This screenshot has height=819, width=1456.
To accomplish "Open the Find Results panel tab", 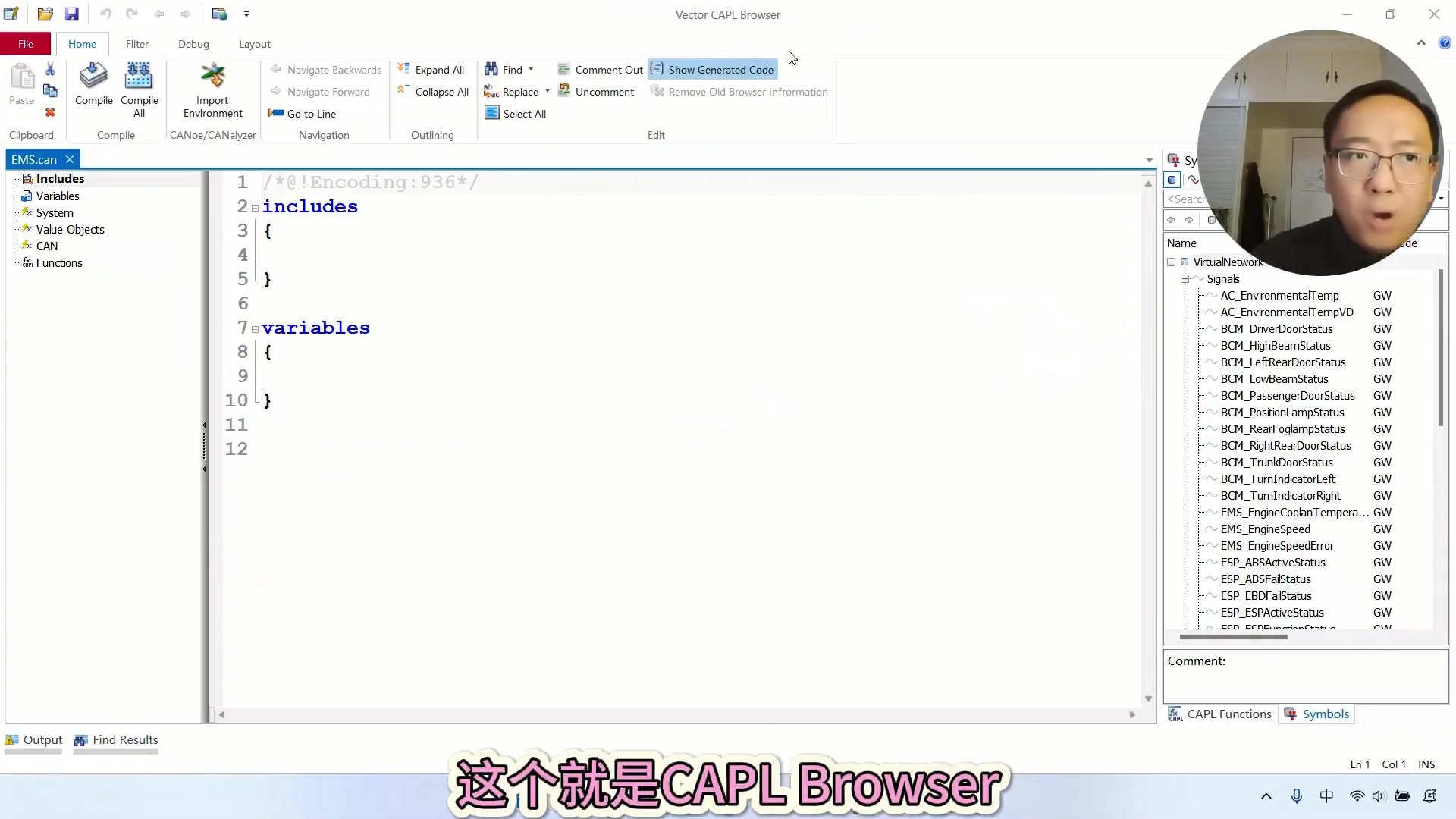I will tap(116, 740).
